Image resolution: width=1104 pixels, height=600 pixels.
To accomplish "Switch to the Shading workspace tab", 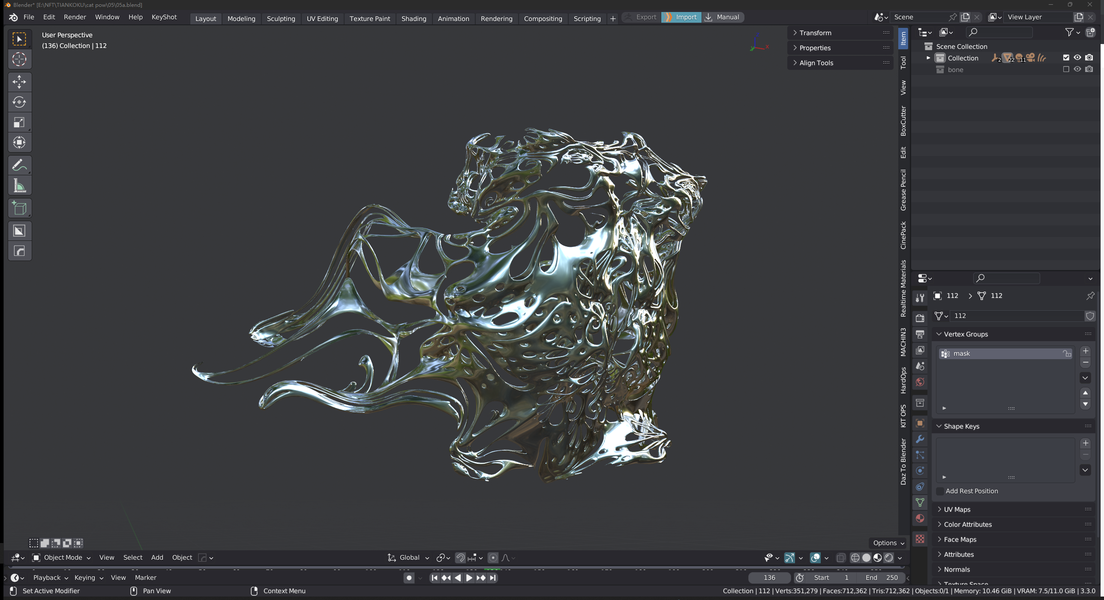I will tap(413, 18).
